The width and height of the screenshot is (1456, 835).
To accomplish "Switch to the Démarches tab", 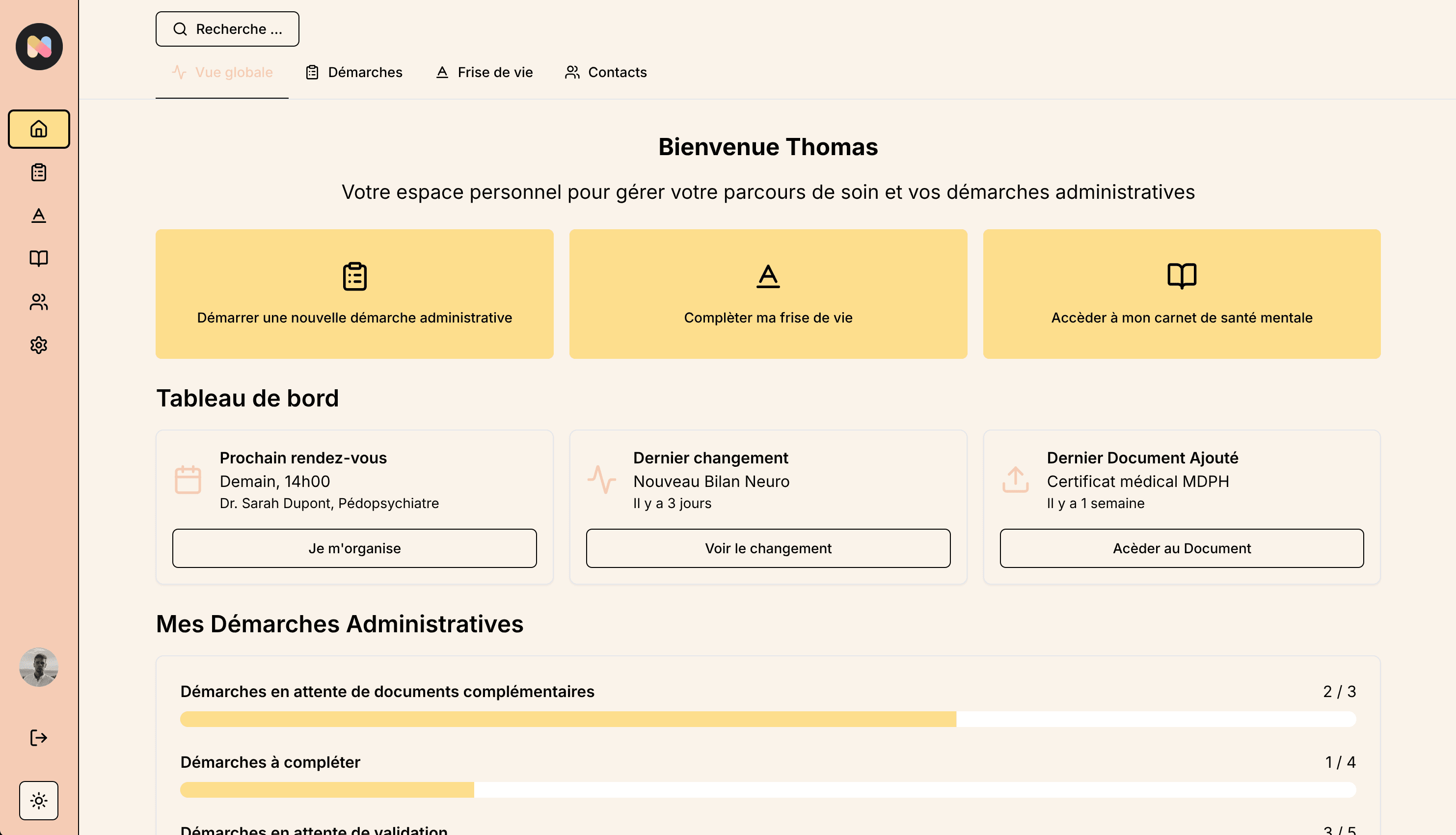I will [x=354, y=72].
